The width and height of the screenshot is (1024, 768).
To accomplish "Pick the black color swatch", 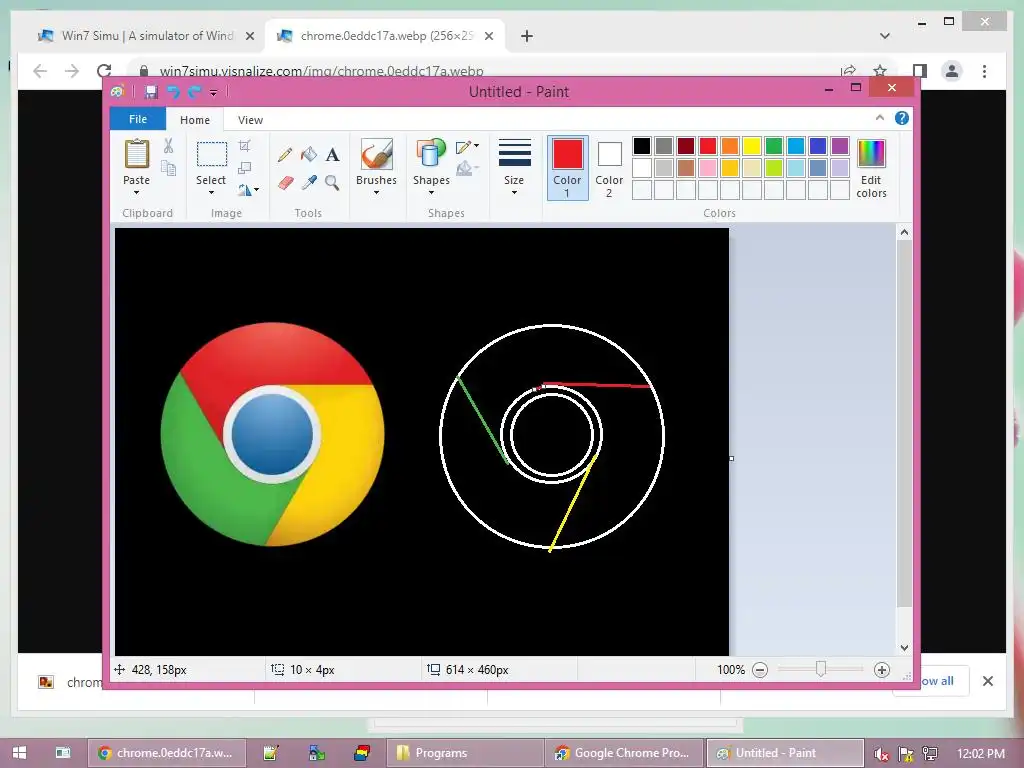I will tap(641, 146).
